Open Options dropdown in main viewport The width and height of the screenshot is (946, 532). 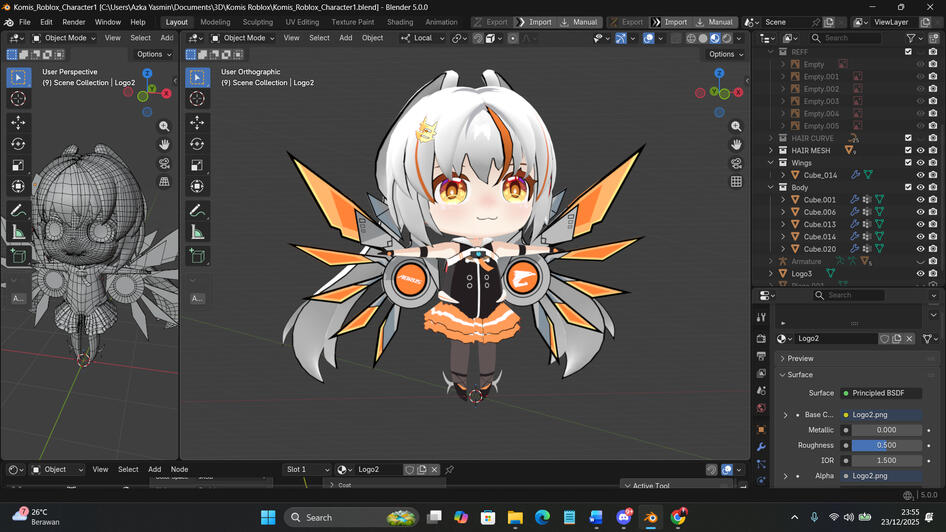[726, 54]
